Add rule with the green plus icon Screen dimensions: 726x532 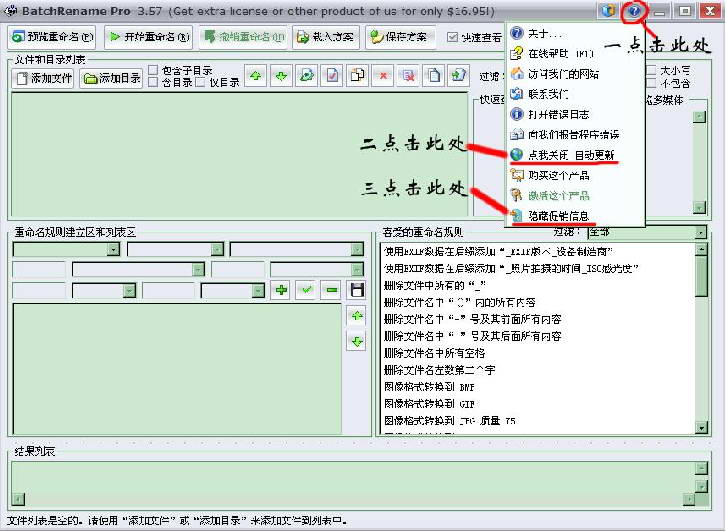[x=281, y=290]
